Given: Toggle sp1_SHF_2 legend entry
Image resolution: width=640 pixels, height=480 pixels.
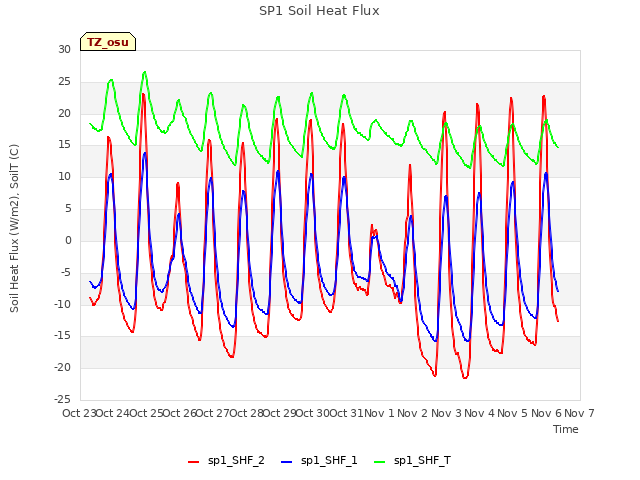Looking at the screenshot, I should click(226, 461).
